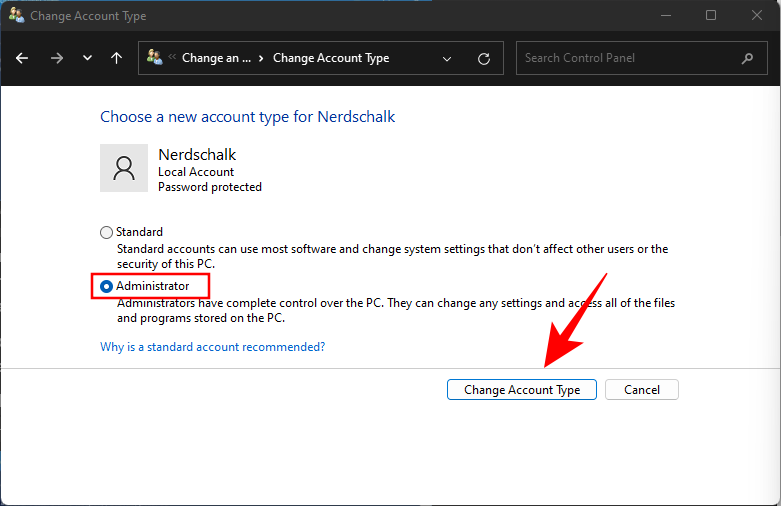
Task: Open 'Why is a standard account recommended?'
Action: coord(212,347)
